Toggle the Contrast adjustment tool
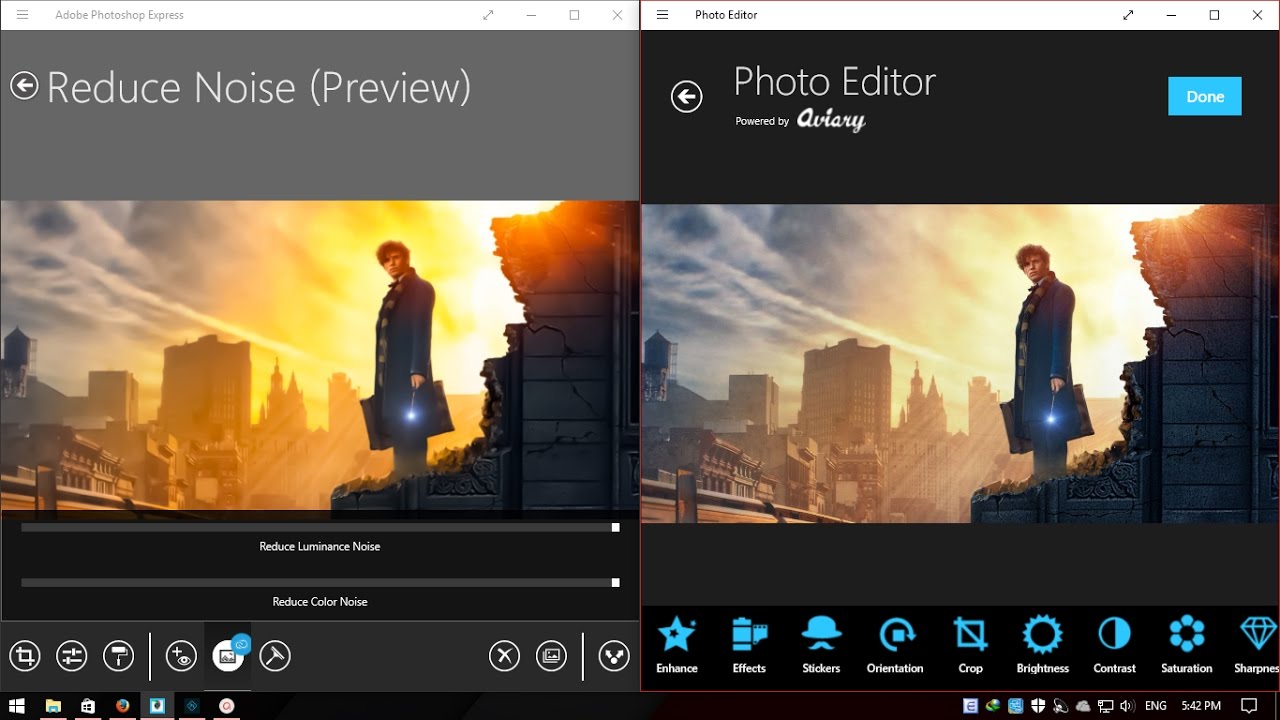Image resolution: width=1280 pixels, height=720 pixels. [1114, 645]
